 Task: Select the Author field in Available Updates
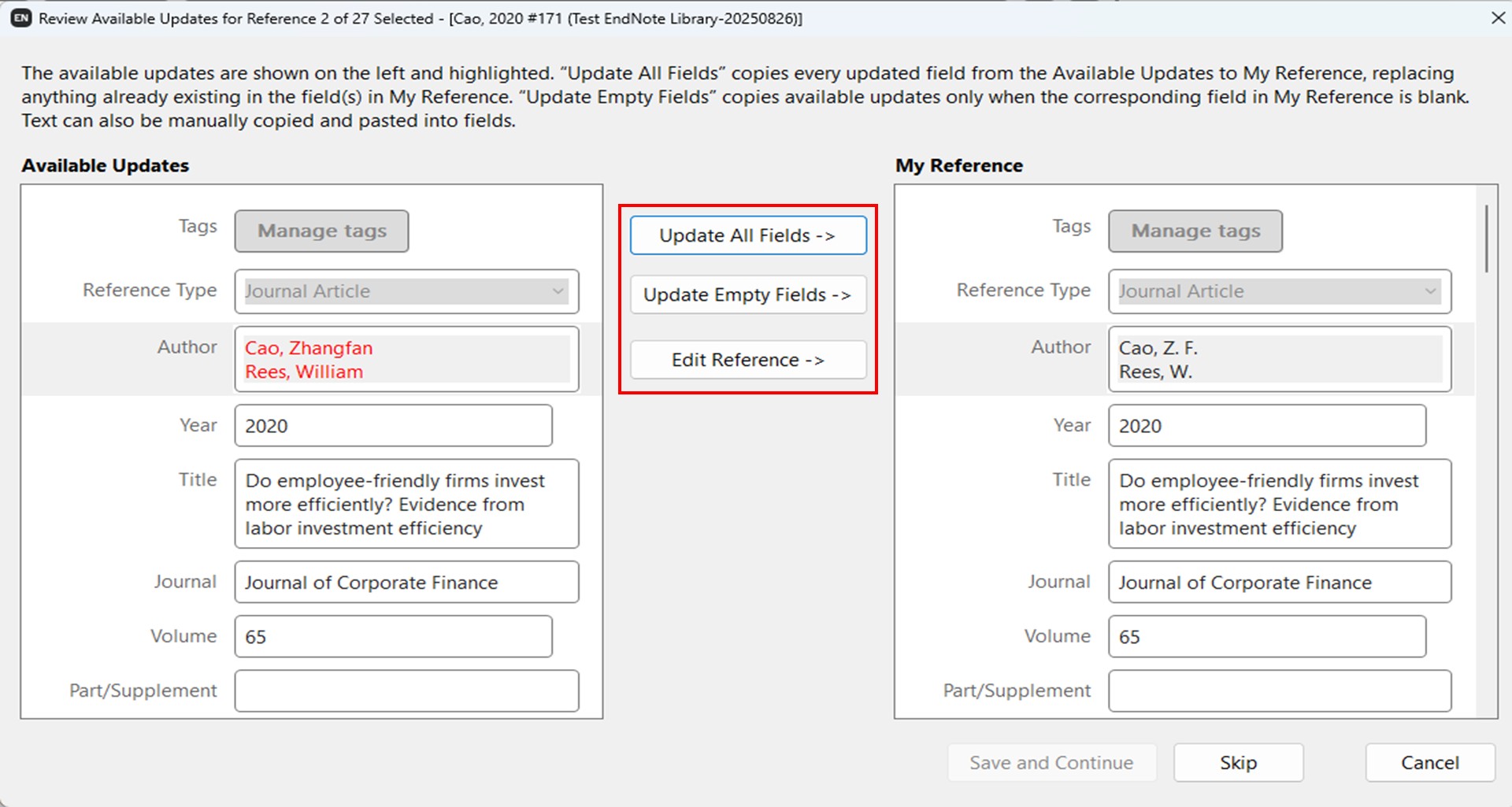coord(406,359)
